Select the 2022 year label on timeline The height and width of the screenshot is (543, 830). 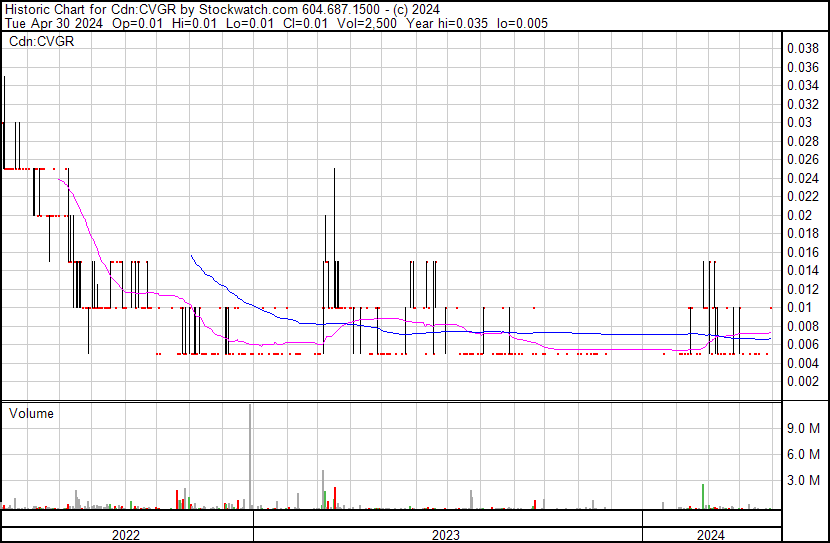[x=126, y=535]
